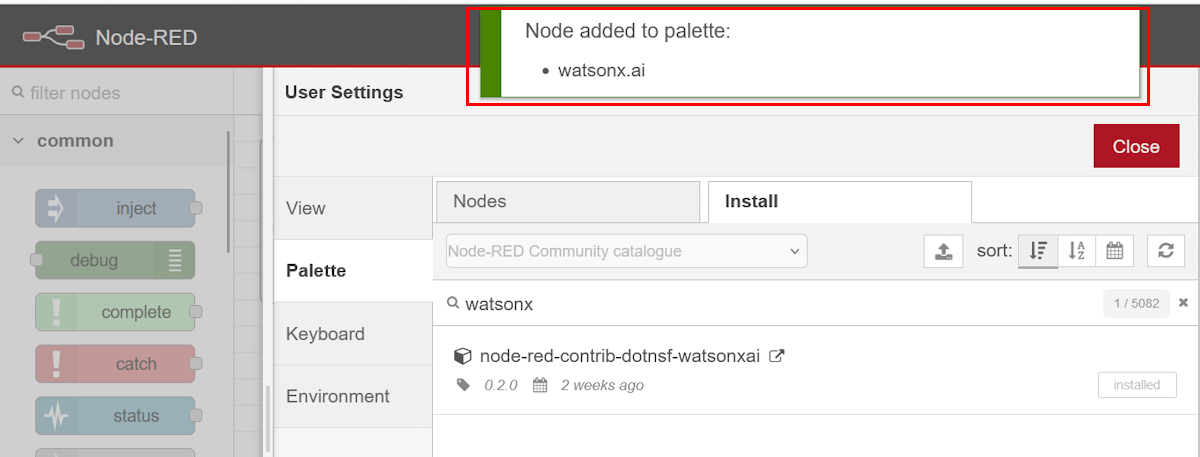The height and width of the screenshot is (457, 1200).
Task: Close the User Settings dialog
Action: point(1136,146)
